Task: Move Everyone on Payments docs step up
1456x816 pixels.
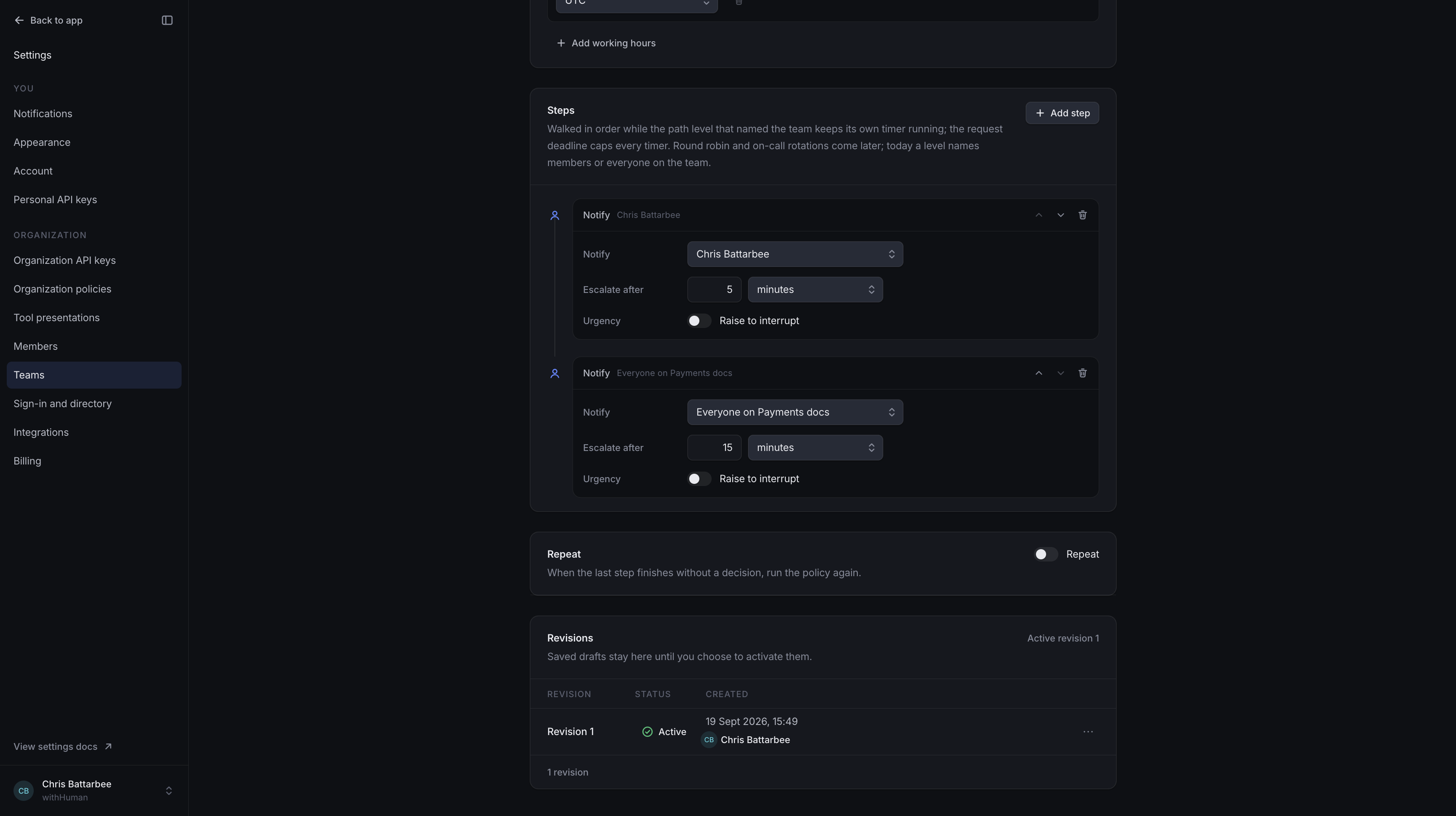Action: point(1038,373)
